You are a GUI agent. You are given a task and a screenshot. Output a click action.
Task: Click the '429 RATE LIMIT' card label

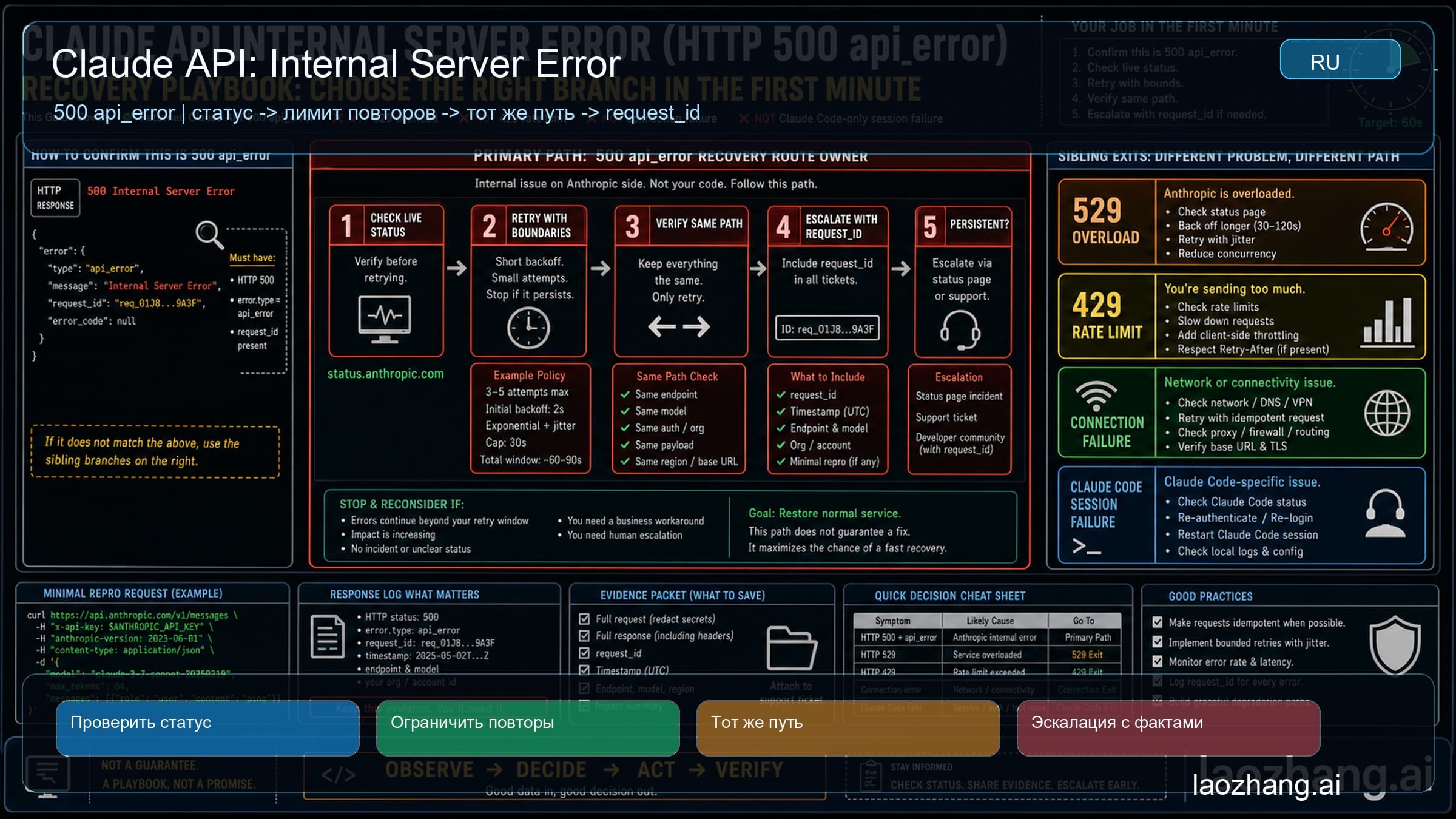1107,316
